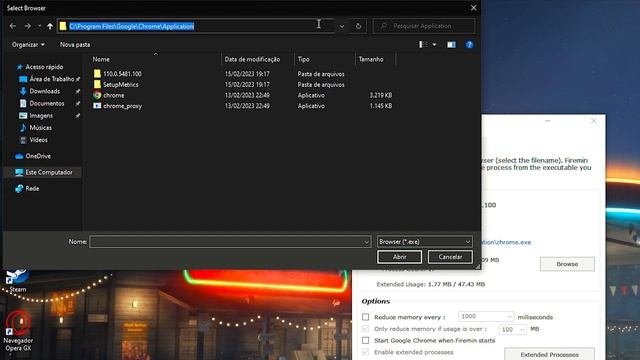
Task: Select the chrome_proxy application file
Action: coord(122,106)
